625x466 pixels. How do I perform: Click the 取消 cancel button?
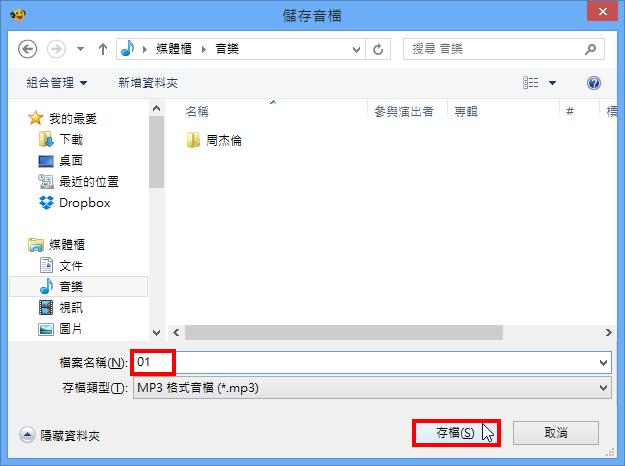click(556, 433)
